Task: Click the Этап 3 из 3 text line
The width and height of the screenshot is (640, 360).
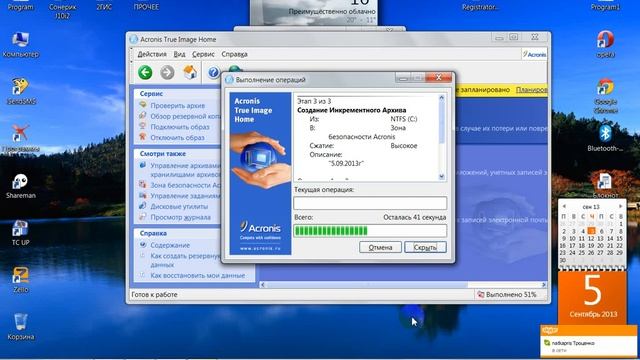Action: click(x=314, y=101)
